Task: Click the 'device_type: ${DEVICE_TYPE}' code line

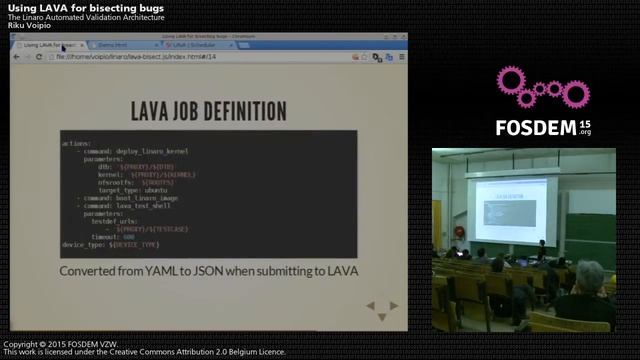Action: point(111,244)
